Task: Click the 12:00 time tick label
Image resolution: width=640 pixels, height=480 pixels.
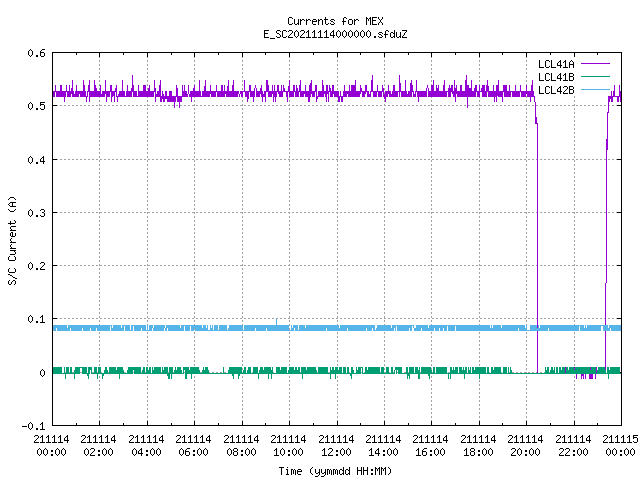Action: [336, 446]
